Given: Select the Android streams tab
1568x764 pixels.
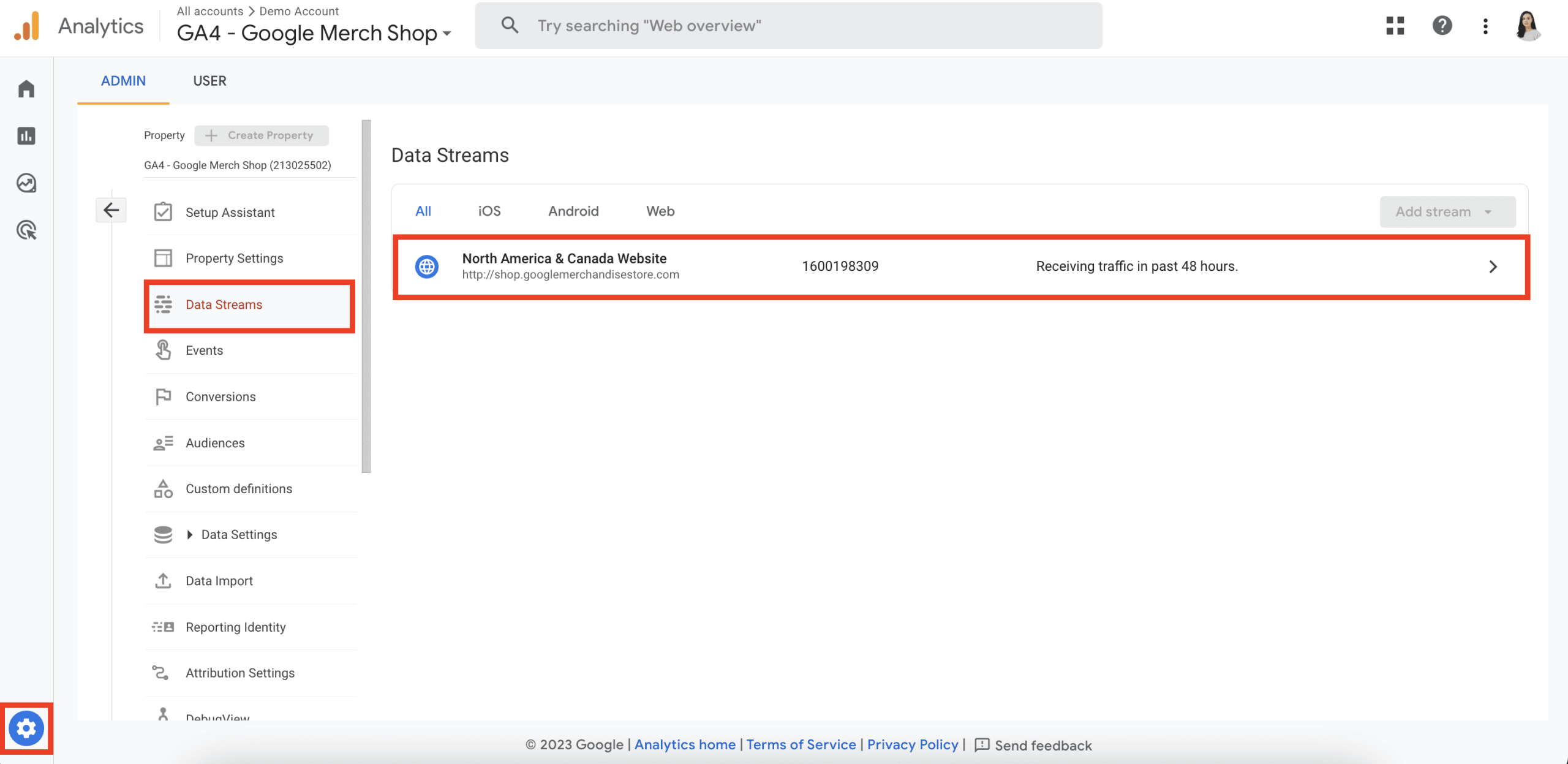Looking at the screenshot, I should pos(573,211).
